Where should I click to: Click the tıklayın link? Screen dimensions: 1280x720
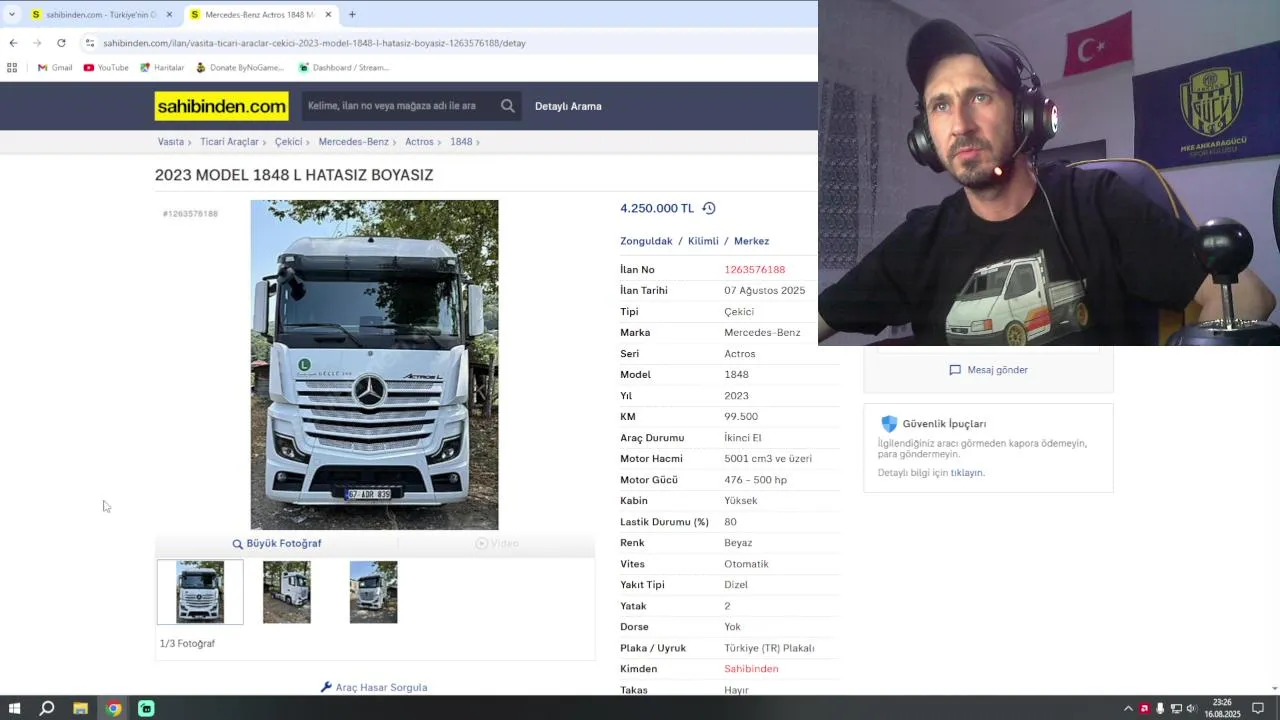[967, 473]
